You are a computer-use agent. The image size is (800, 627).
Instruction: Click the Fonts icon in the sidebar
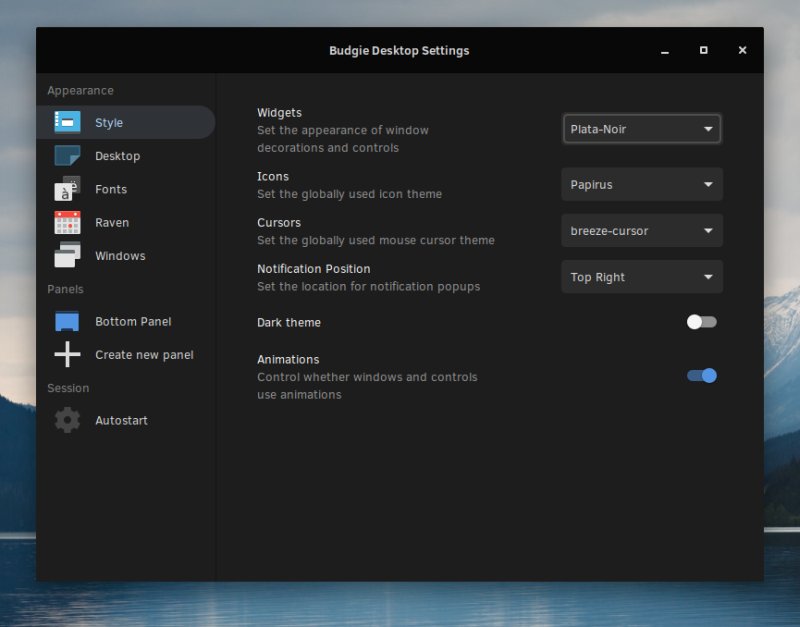(66, 189)
